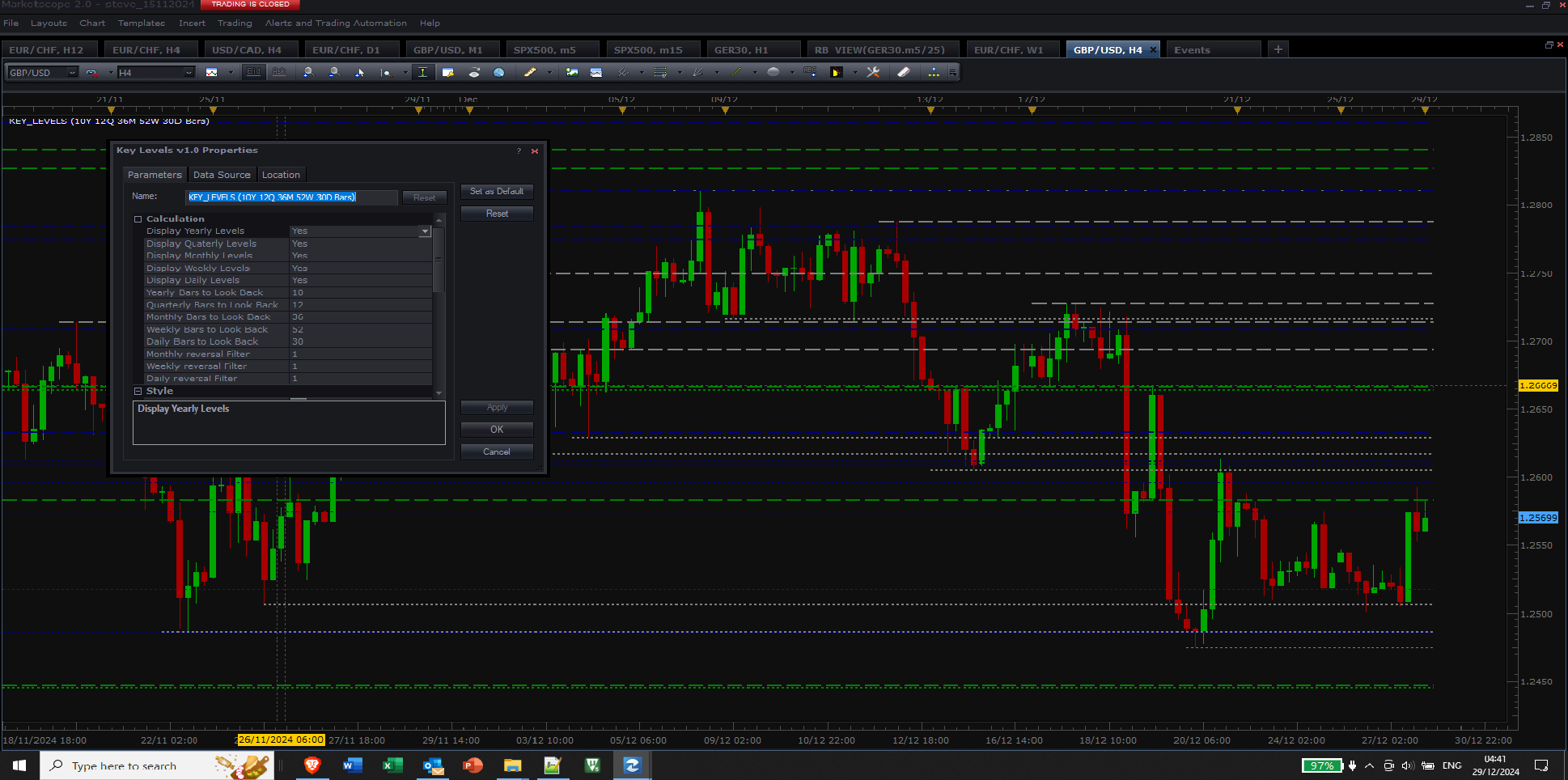Click the yellow play marker icon

[x=837, y=73]
